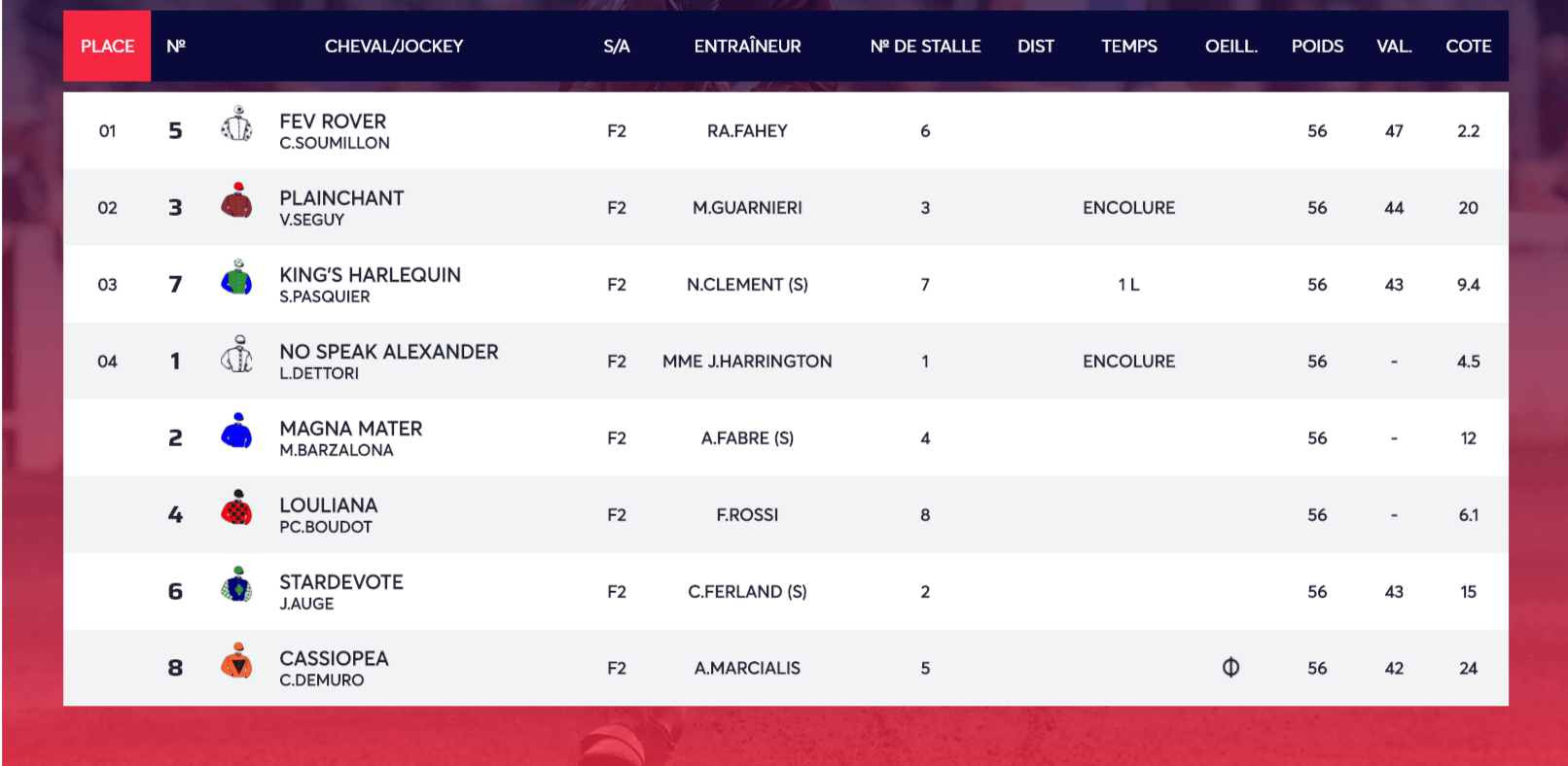
Task: Click the Nº DE STALLE column header
Action: (x=925, y=46)
